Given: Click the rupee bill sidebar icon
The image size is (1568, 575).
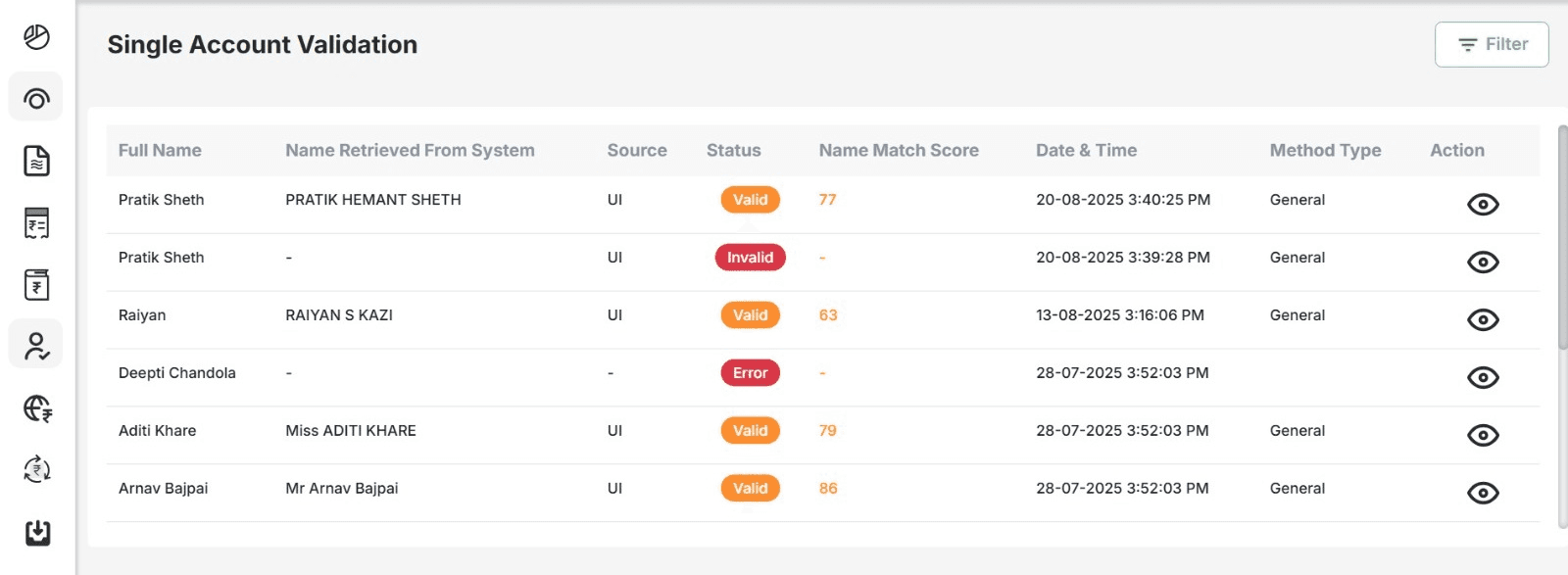Looking at the screenshot, I should click(36, 285).
